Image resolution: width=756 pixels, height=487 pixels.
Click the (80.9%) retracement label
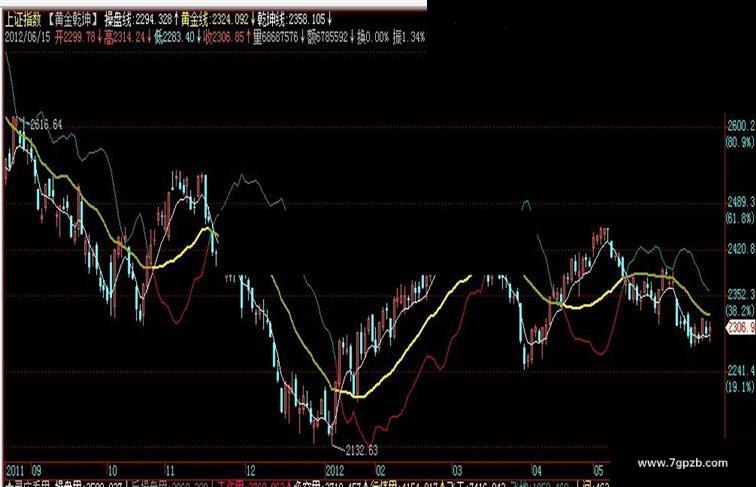[x=740, y=142]
